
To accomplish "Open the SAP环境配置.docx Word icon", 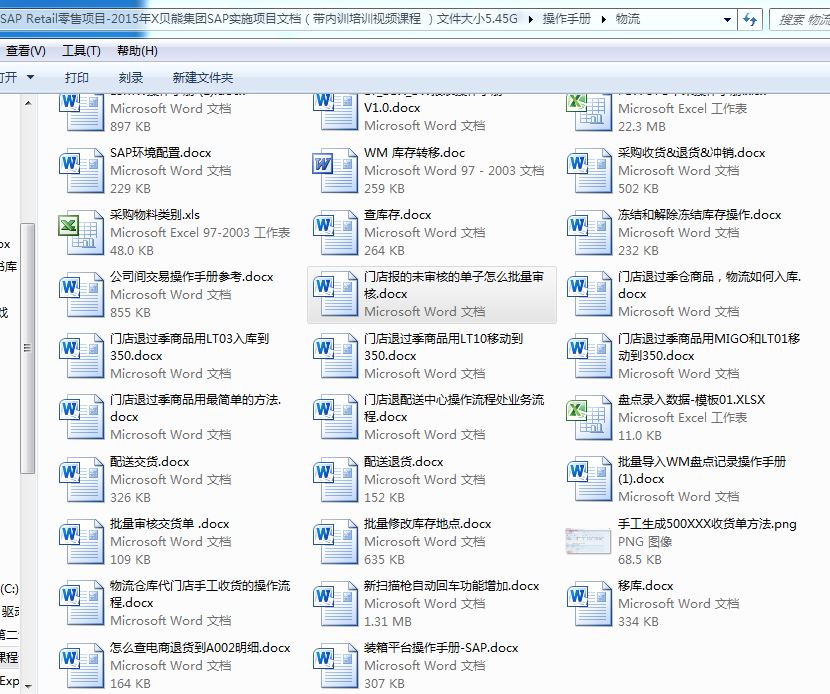I will (x=81, y=170).
